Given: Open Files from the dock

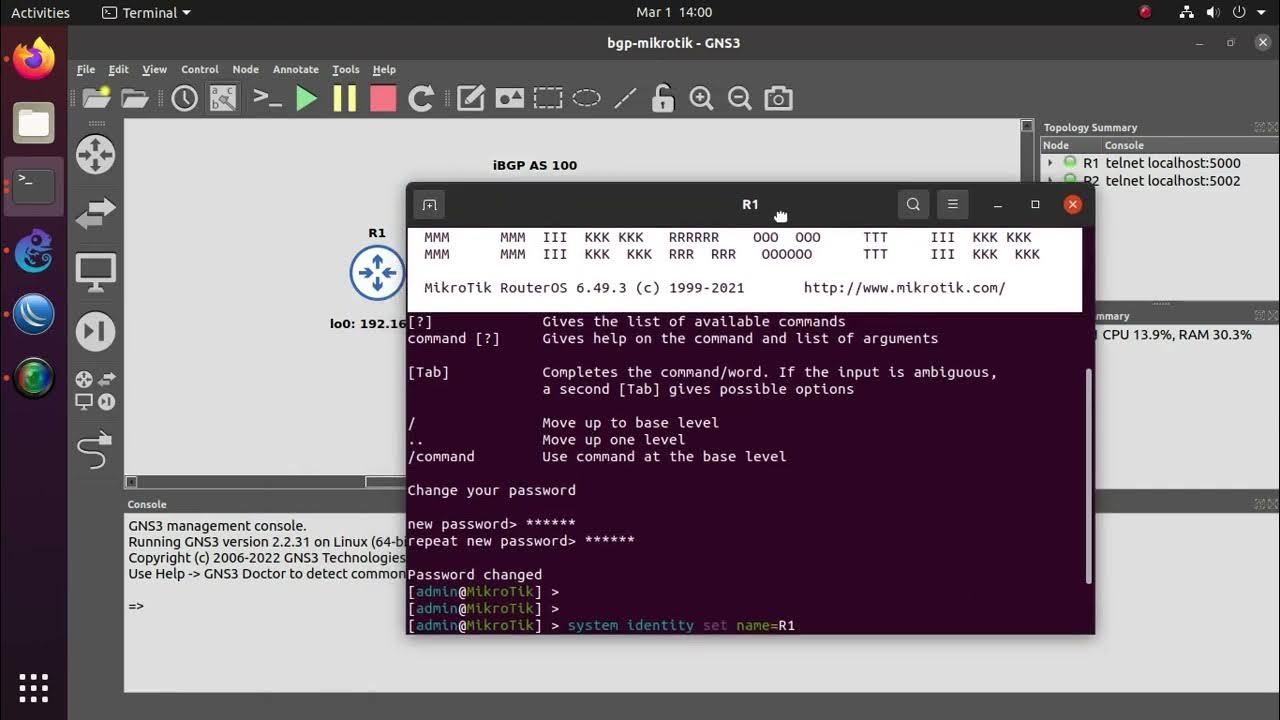Looking at the screenshot, I should coord(34,123).
